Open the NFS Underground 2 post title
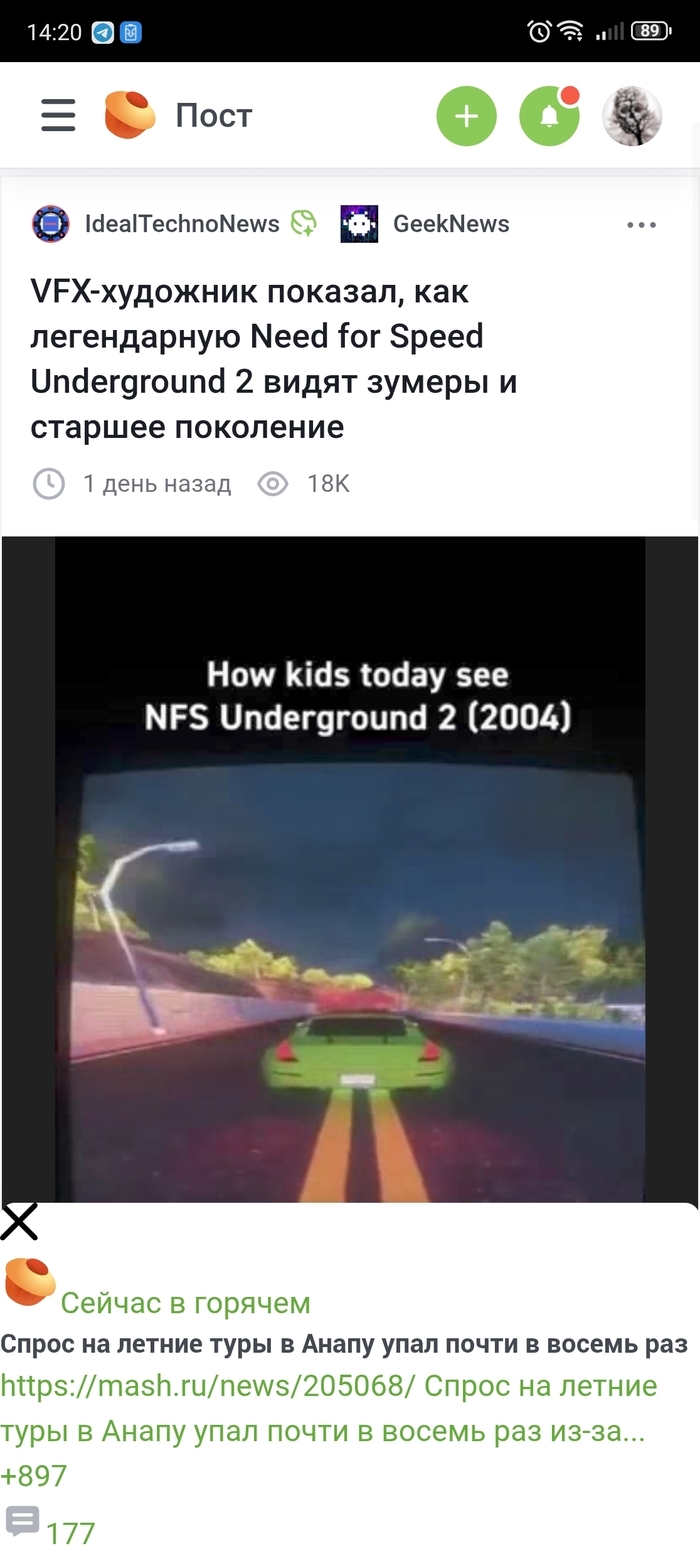This screenshot has height=1556, width=700. tap(274, 360)
